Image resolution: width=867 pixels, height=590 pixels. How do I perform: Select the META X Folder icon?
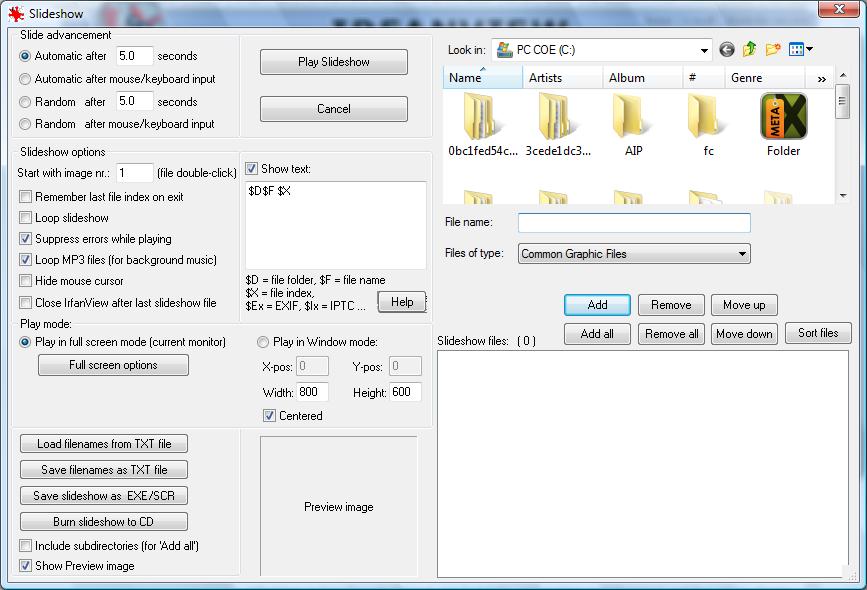784,116
